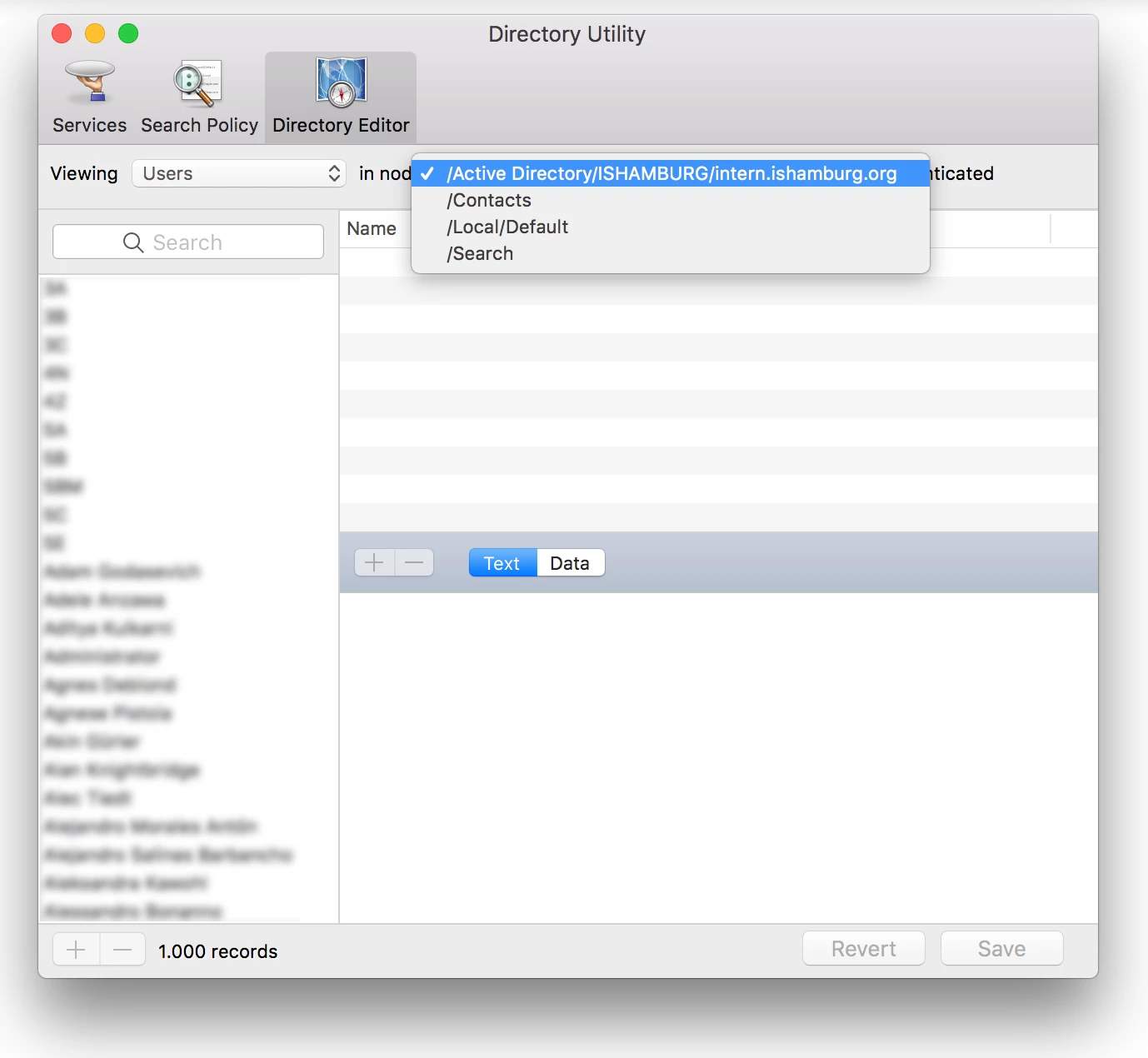Switch to Data view segment

coord(571,563)
